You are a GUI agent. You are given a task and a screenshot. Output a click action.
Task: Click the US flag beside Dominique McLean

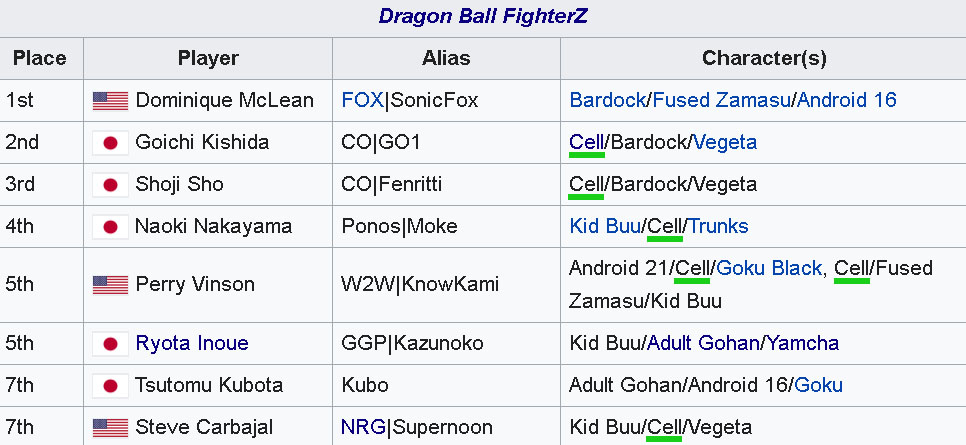pyautogui.click(x=110, y=100)
